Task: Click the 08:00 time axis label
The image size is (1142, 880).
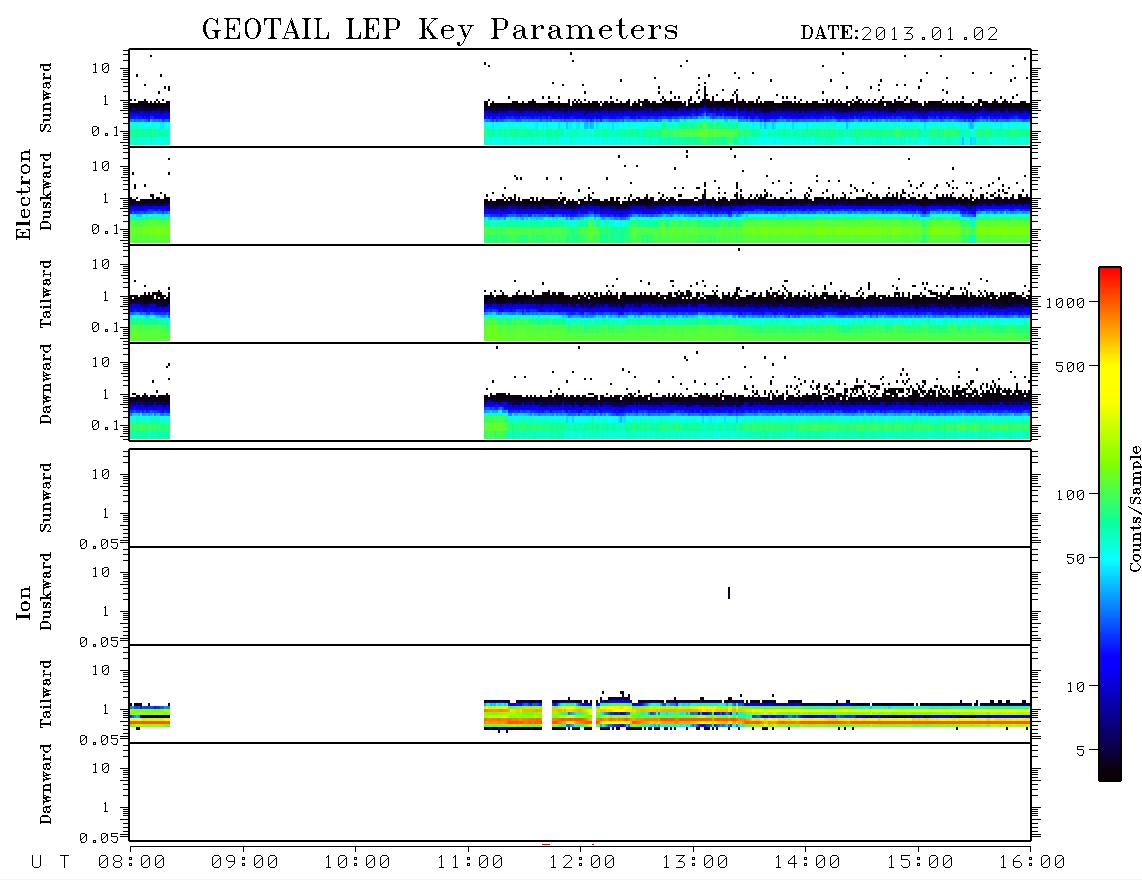Action: (132, 863)
